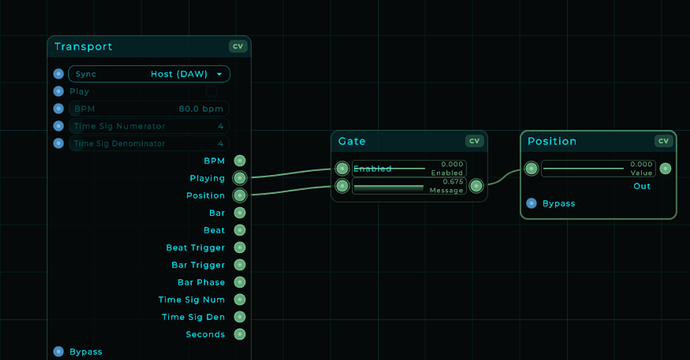Click the Seconds output port

pos(239,334)
